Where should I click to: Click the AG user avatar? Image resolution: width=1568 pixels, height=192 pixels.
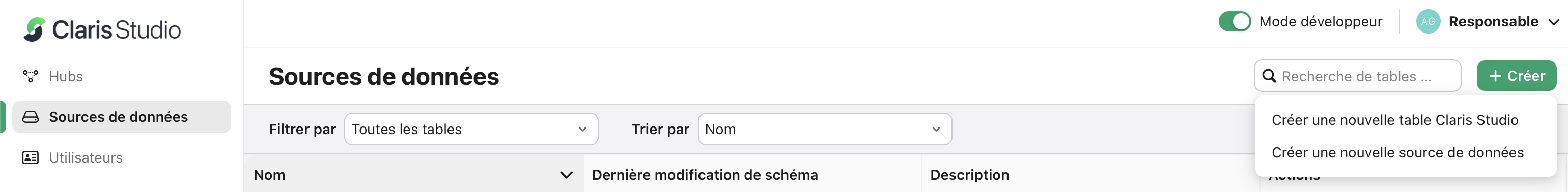(1428, 21)
